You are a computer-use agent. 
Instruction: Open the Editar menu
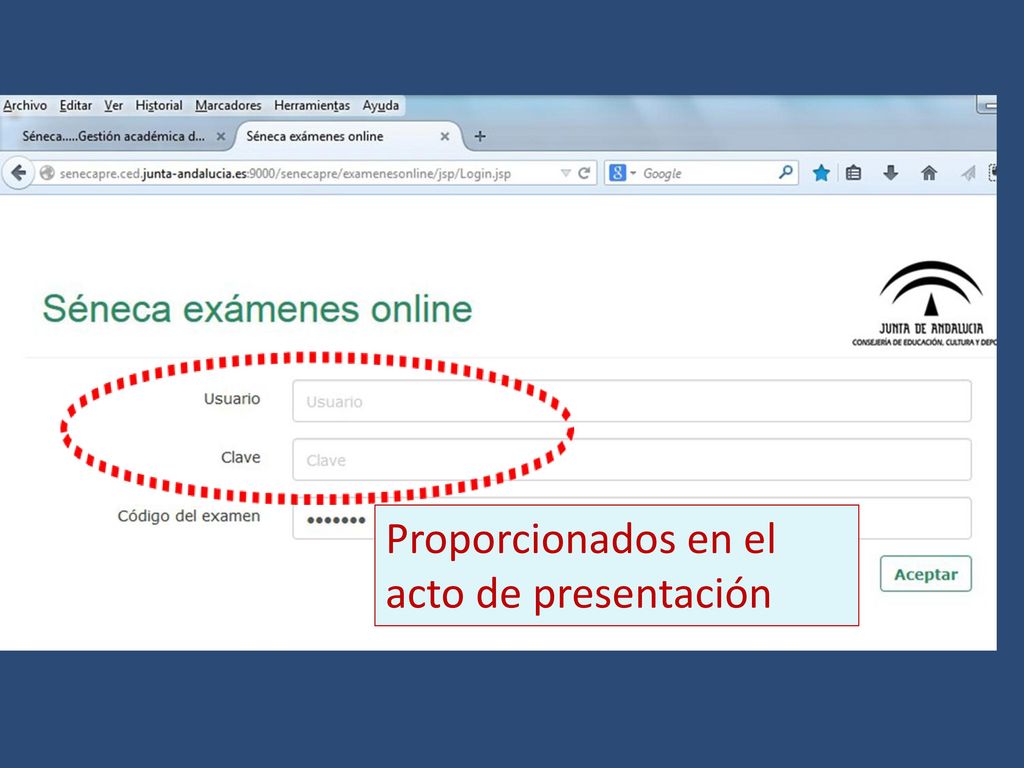[x=76, y=105]
